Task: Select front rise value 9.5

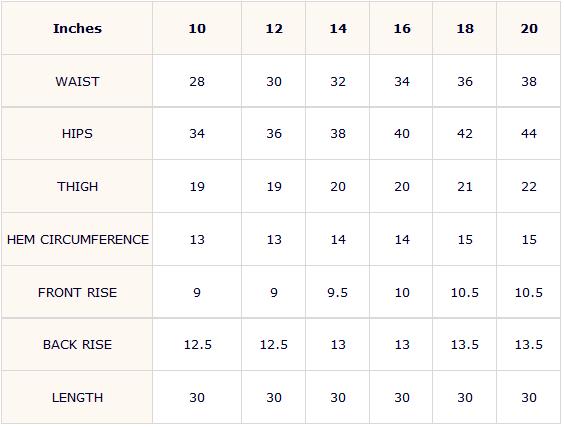Action: tap(338, 292)
